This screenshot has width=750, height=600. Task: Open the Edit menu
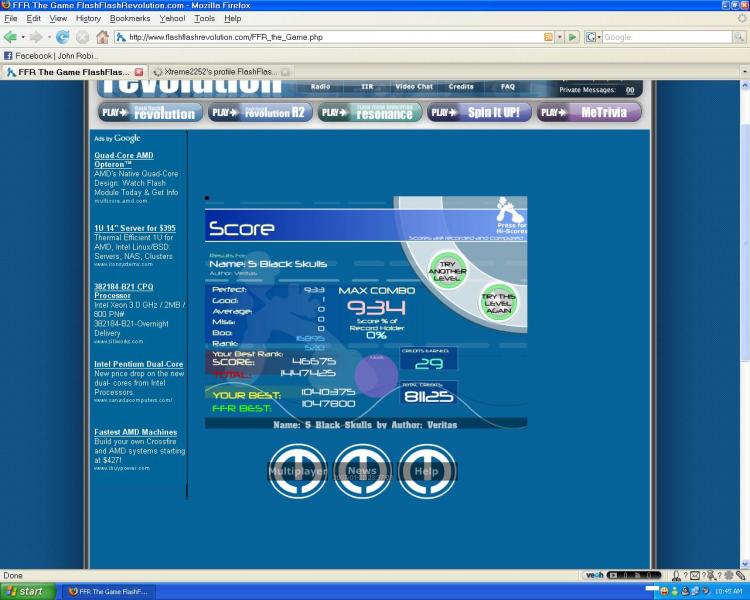[33, 18]
